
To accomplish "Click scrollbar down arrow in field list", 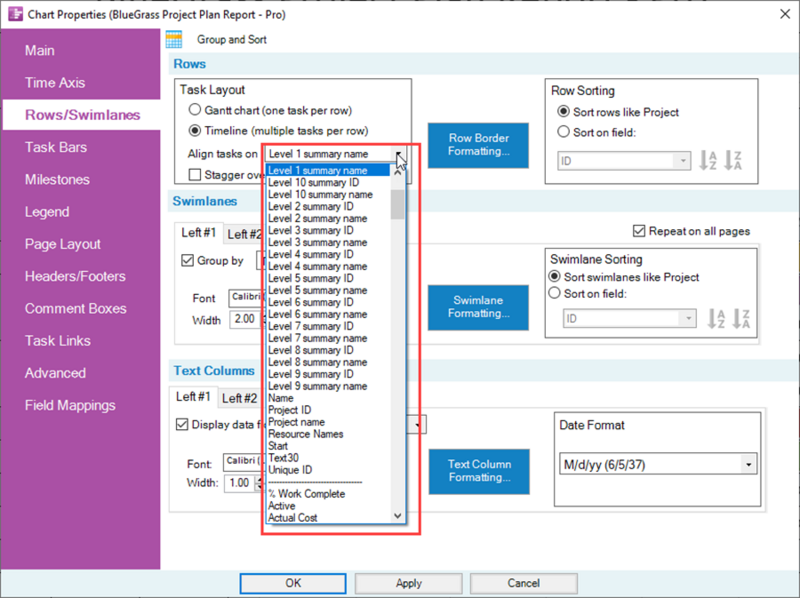I will [x=398, y=516].
